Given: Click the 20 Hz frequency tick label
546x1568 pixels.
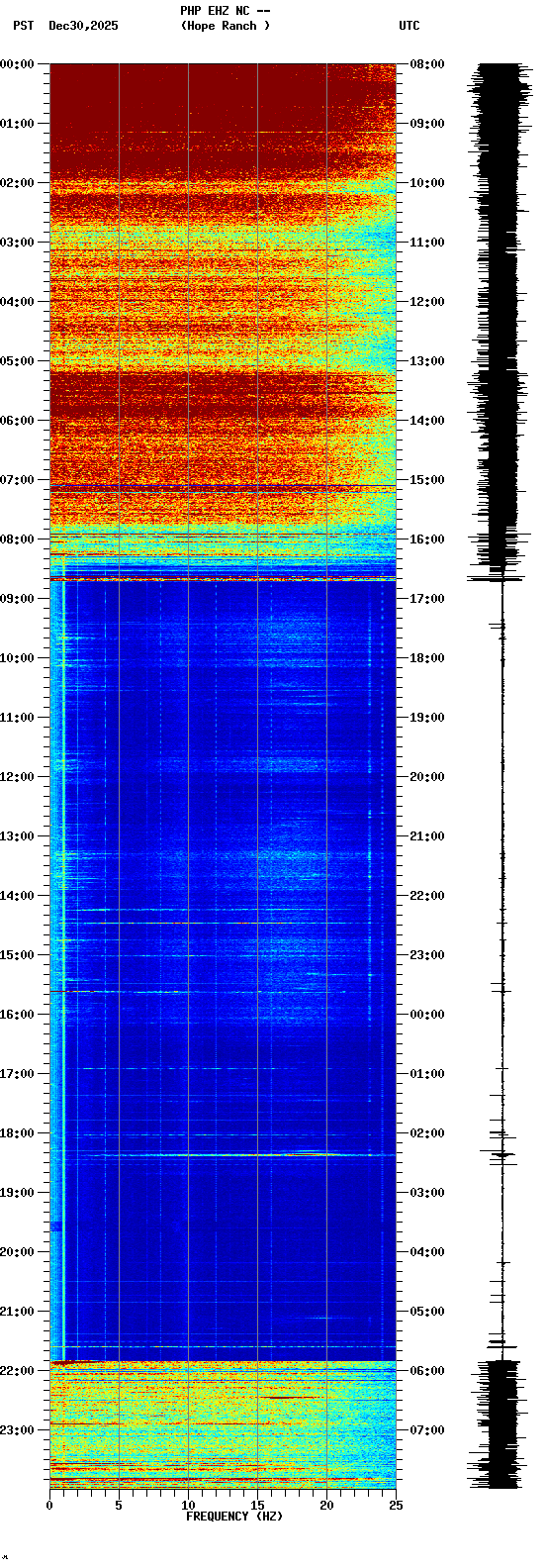Looking at the screenshot, I should click(326, 1505).
